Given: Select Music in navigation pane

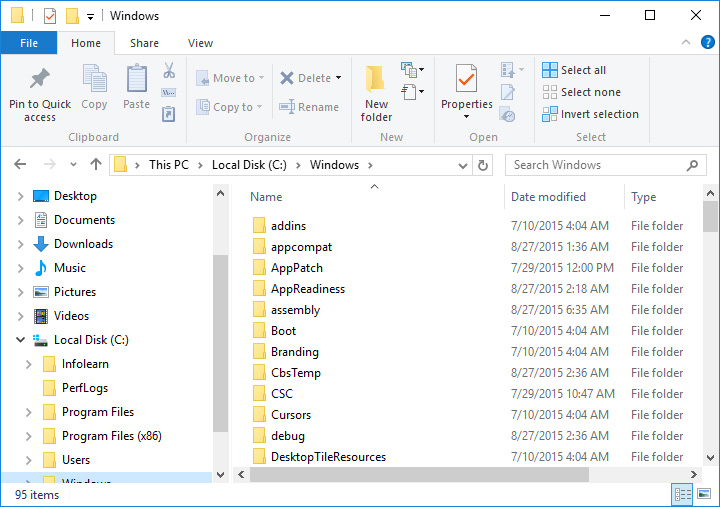Looking at the screenshot, I should (x=69, y=268).
